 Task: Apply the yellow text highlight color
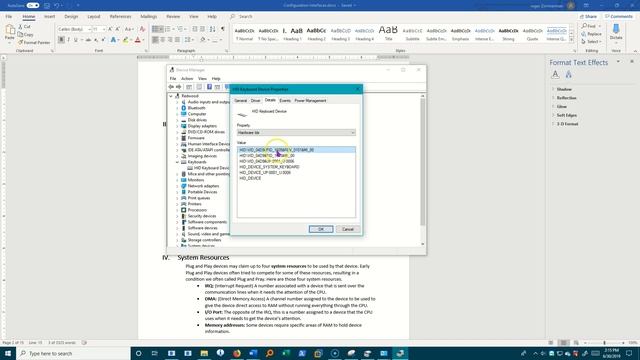125,40
